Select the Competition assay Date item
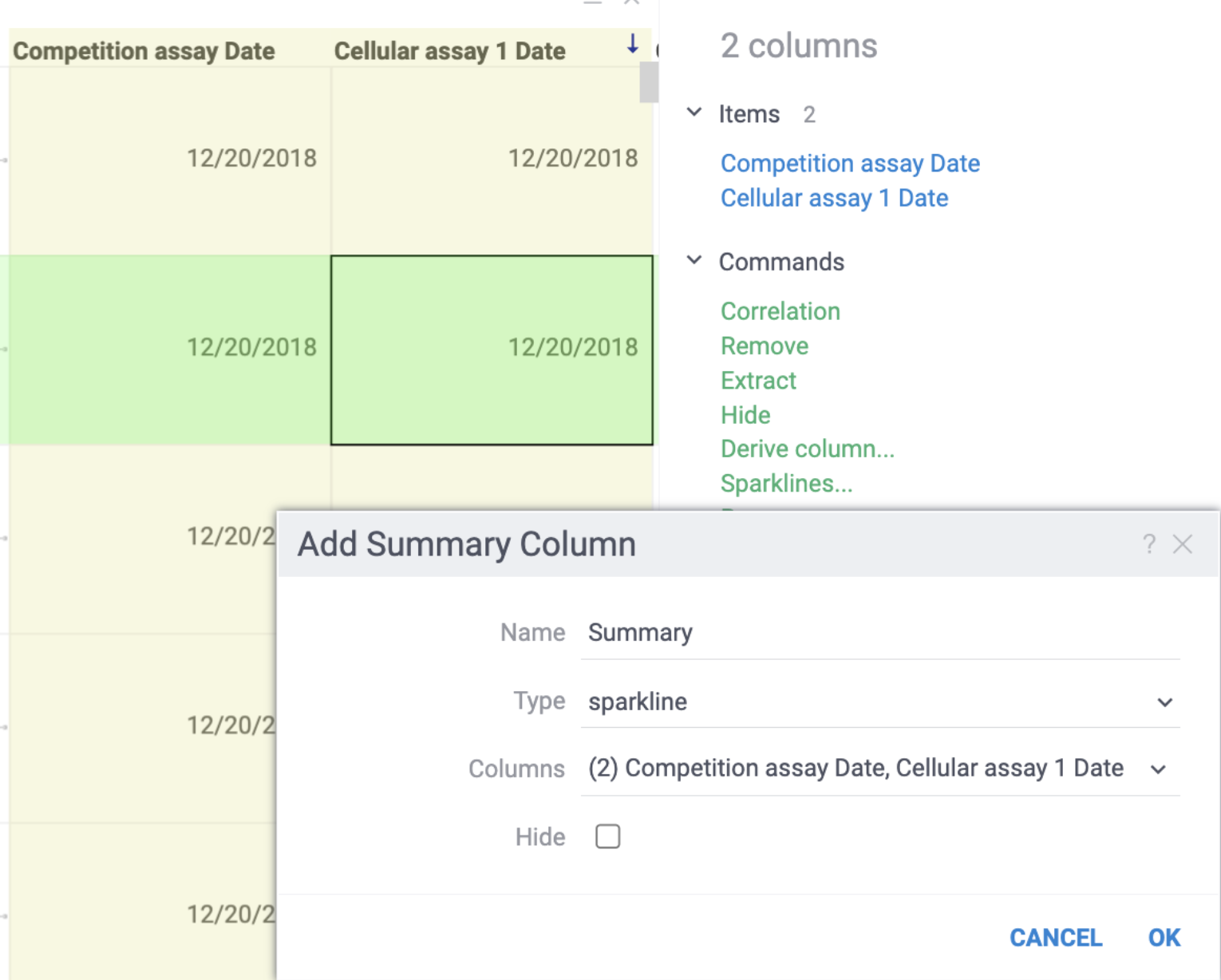 (850, 164)
